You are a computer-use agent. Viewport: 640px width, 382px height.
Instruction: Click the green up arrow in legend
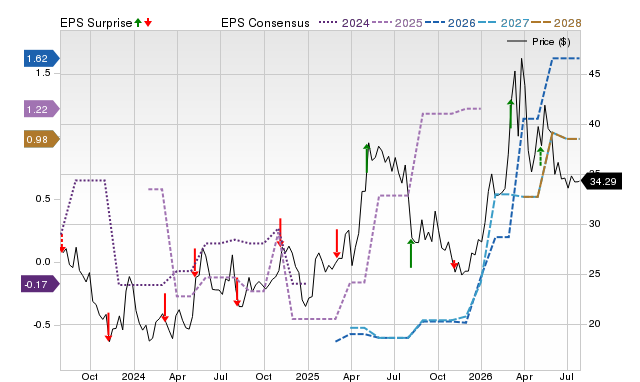[x=138, y=22]
